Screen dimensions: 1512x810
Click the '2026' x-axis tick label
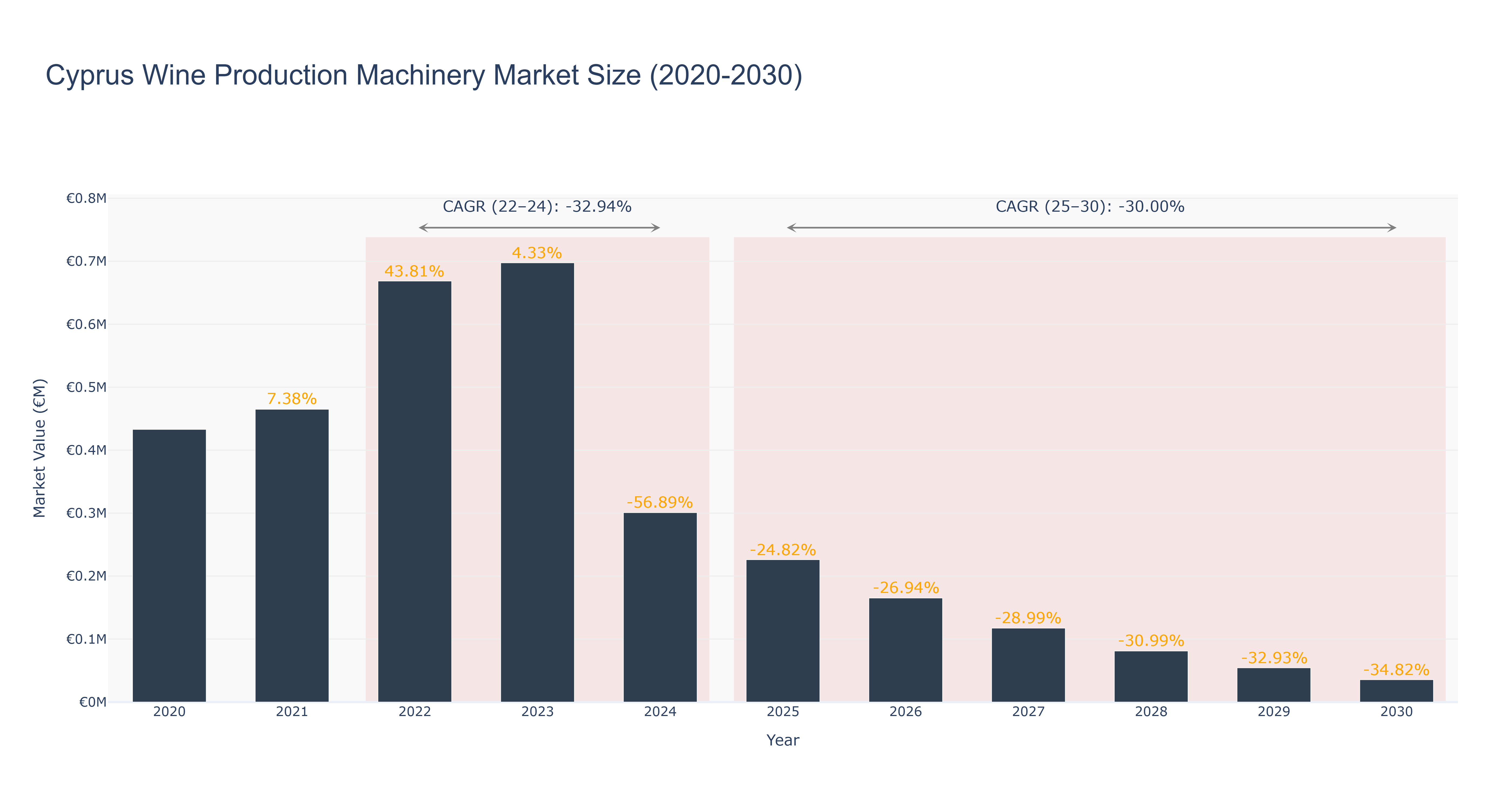[x=905, y=712]
